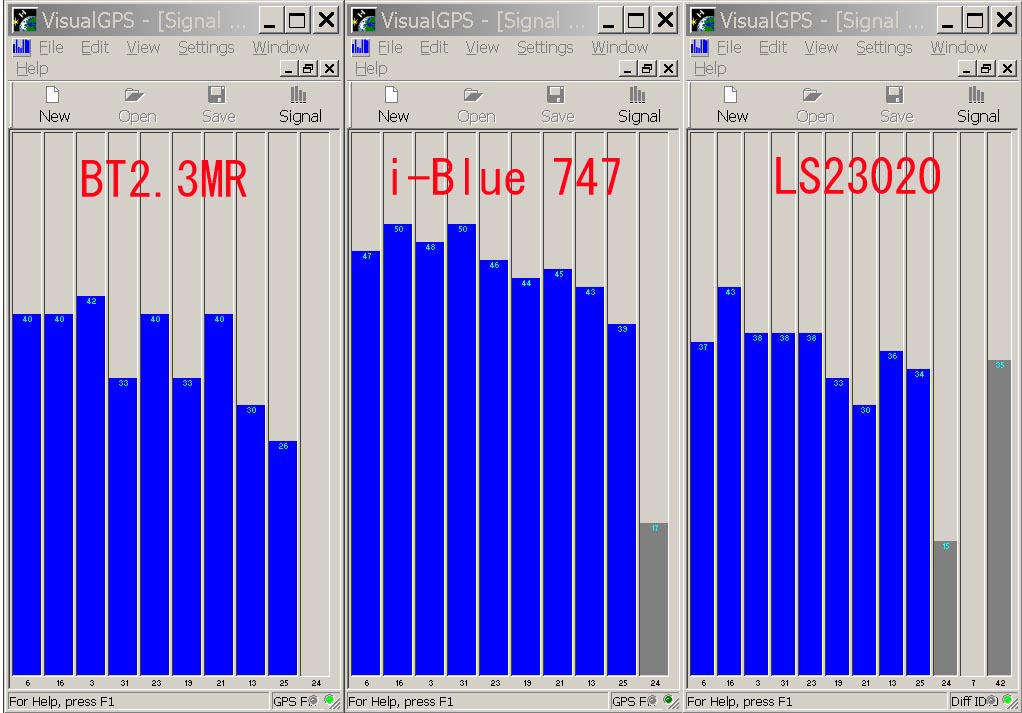The width and height of the screenshot is (1022, 713).
Task: Open File menu in LS23020 window
Action: coord(729,48)
